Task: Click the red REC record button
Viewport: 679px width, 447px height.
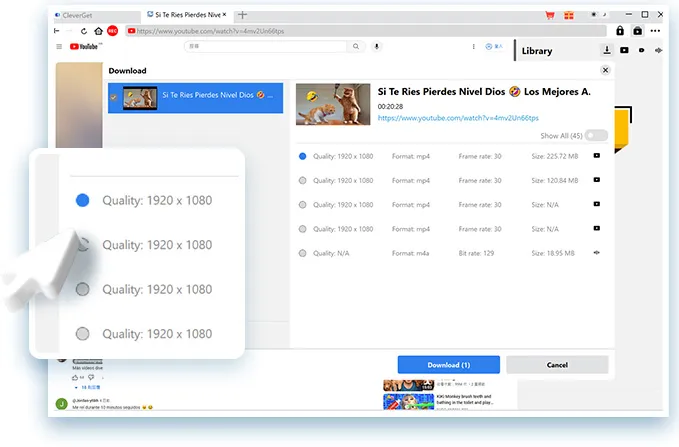Action: coord(113,31)
